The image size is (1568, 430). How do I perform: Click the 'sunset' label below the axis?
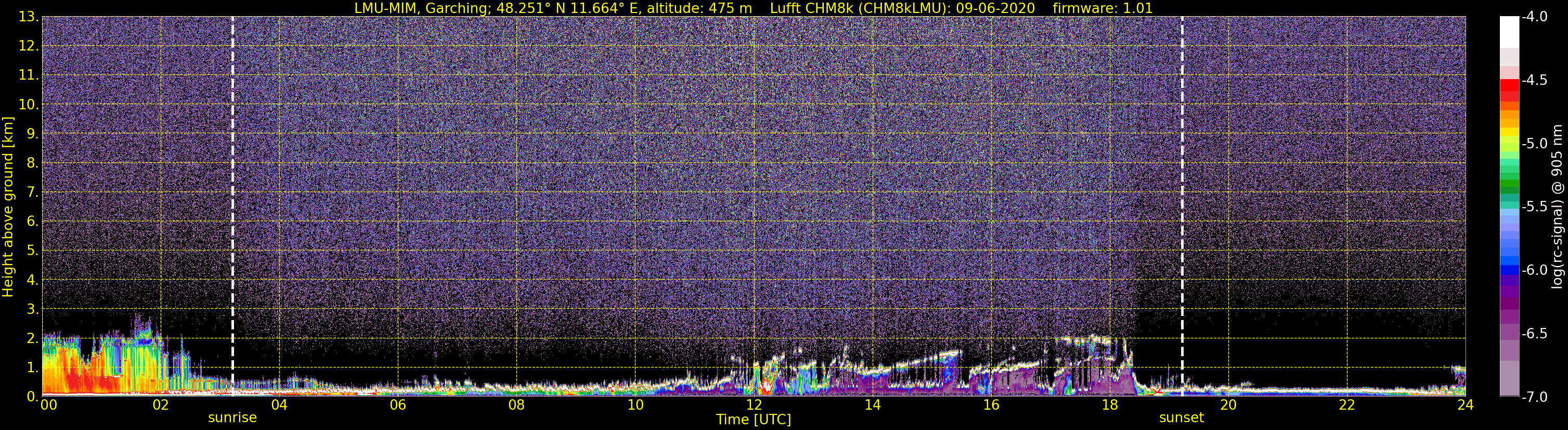[x=1182, y=418]
